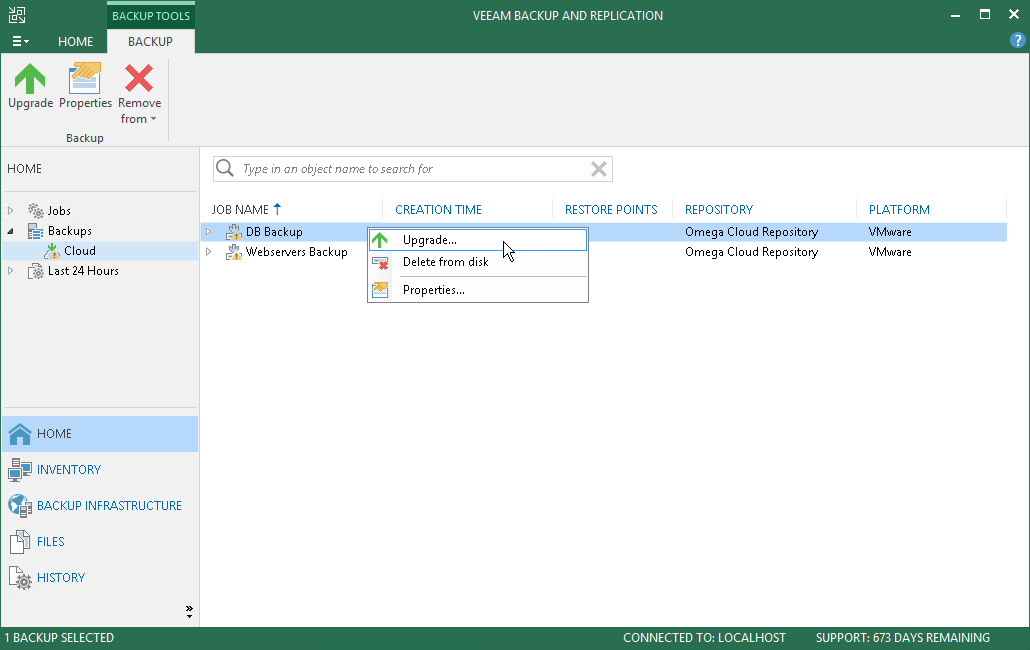Click the FILES documents icon
The height and width of the screenshot is (650, 1030).
[20, 542]
